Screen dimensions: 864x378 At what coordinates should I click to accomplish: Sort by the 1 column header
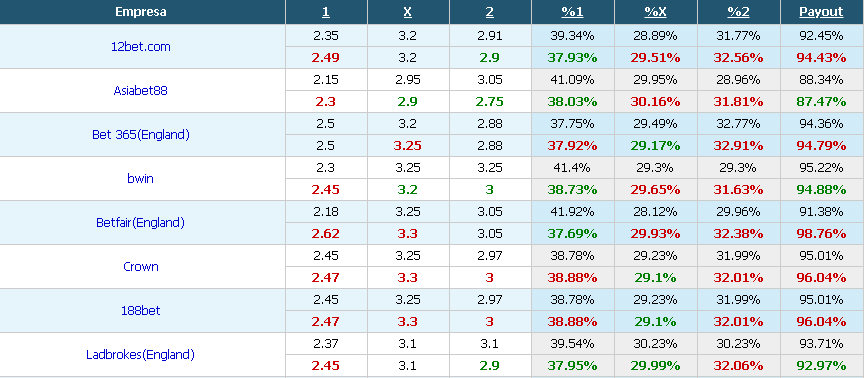(x=326, y=12)
